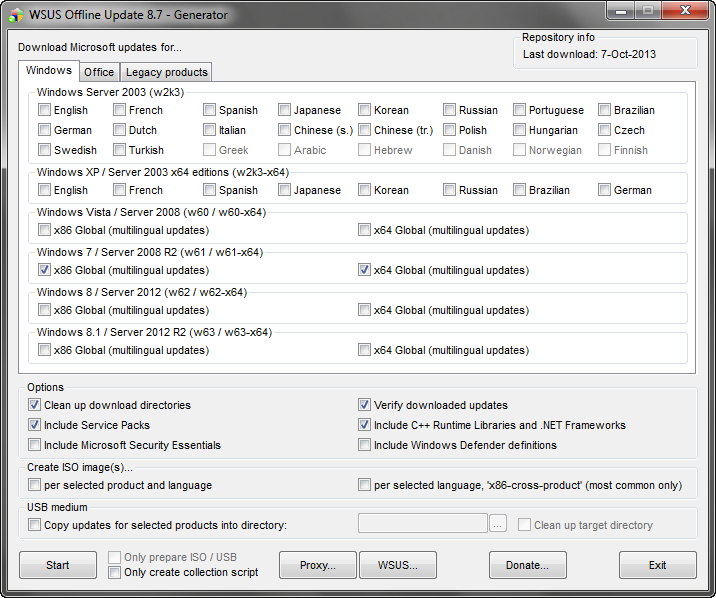Check the Hungarian checkbox
Screen dimensions: 716x598
519,130
